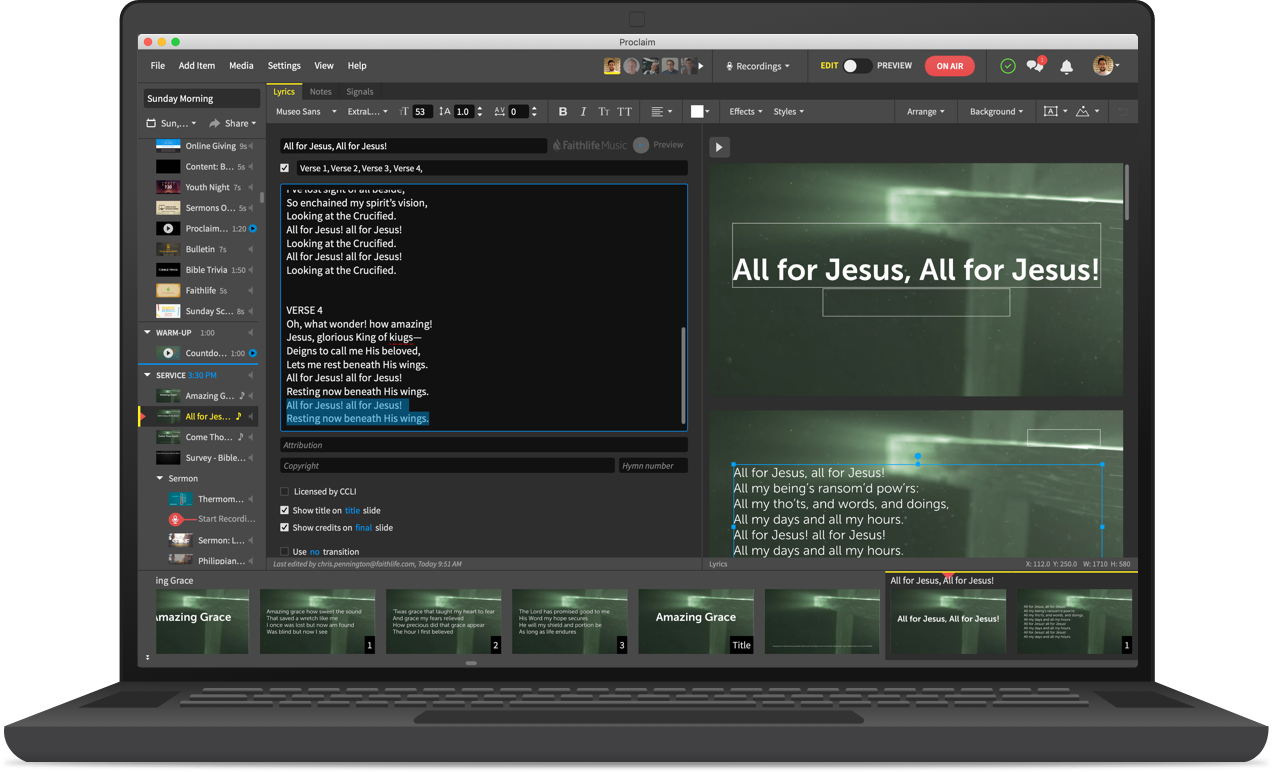
Task: Collapse the SERVICE section
Action: coord(148,375)
